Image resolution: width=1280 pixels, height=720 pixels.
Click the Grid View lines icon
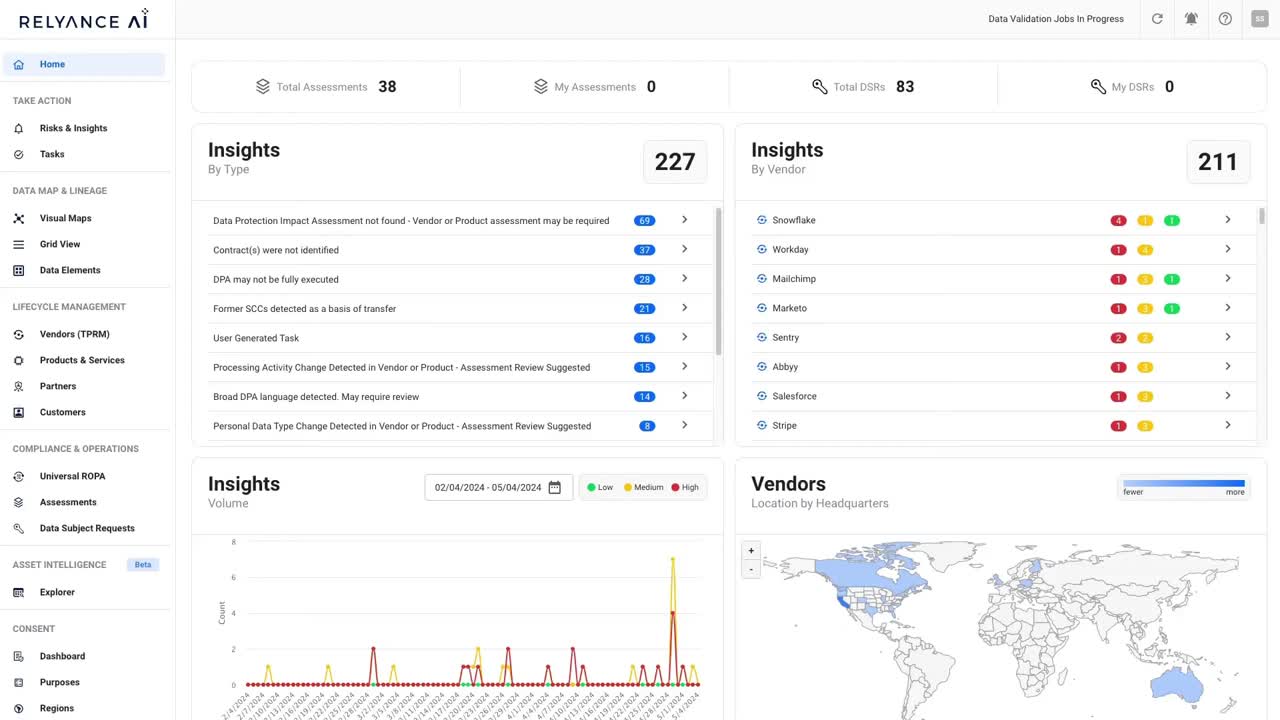click(19, 244)
